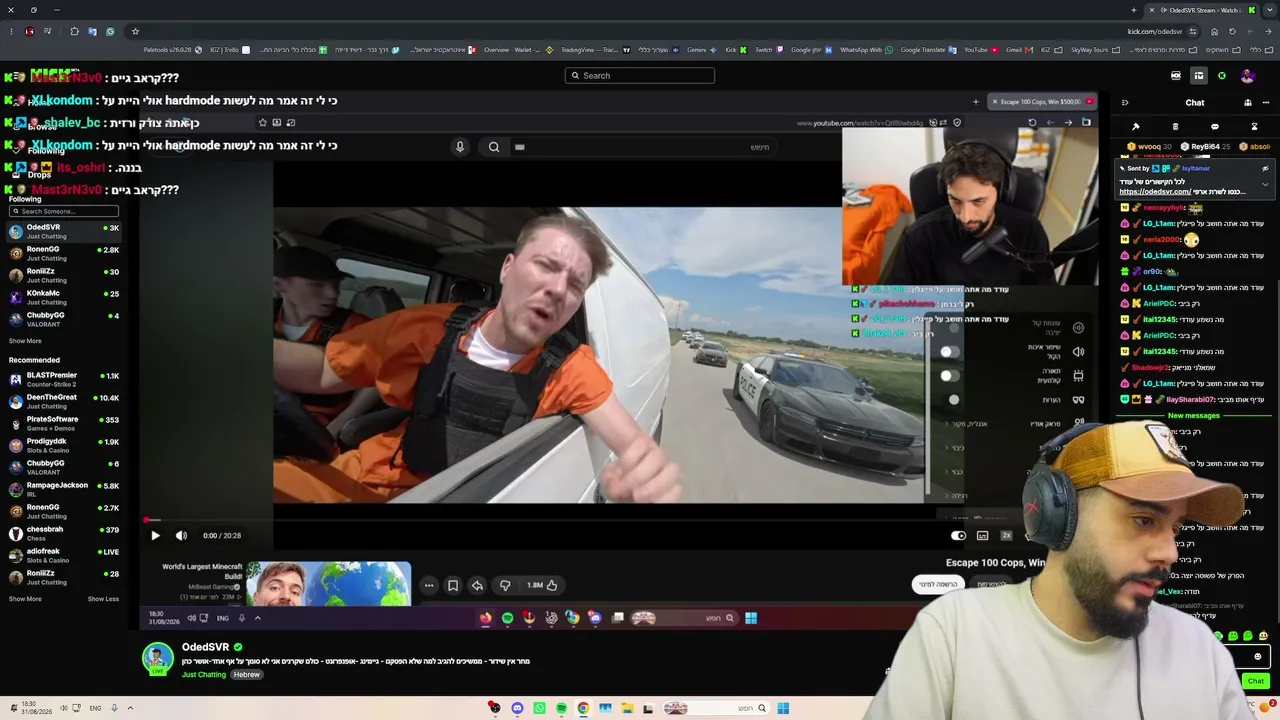Jump to New messages in chat
The height and width of the screenshot is (720, 1280).
(1193, 416)
